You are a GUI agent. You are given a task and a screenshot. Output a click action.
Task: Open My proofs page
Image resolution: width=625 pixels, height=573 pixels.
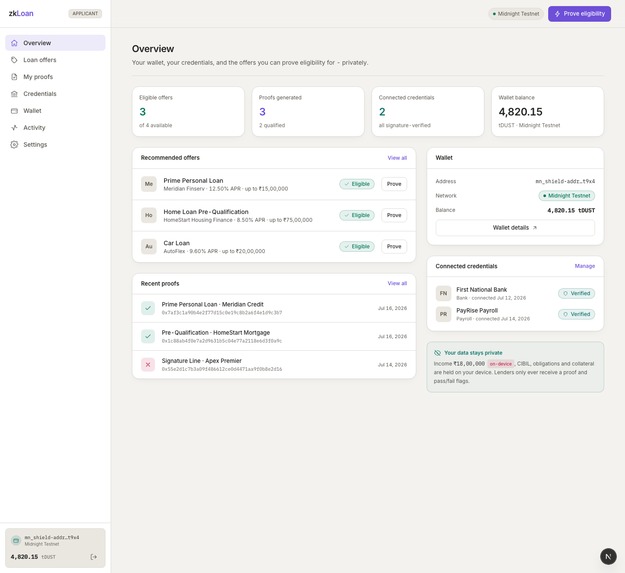pos(55,77)
